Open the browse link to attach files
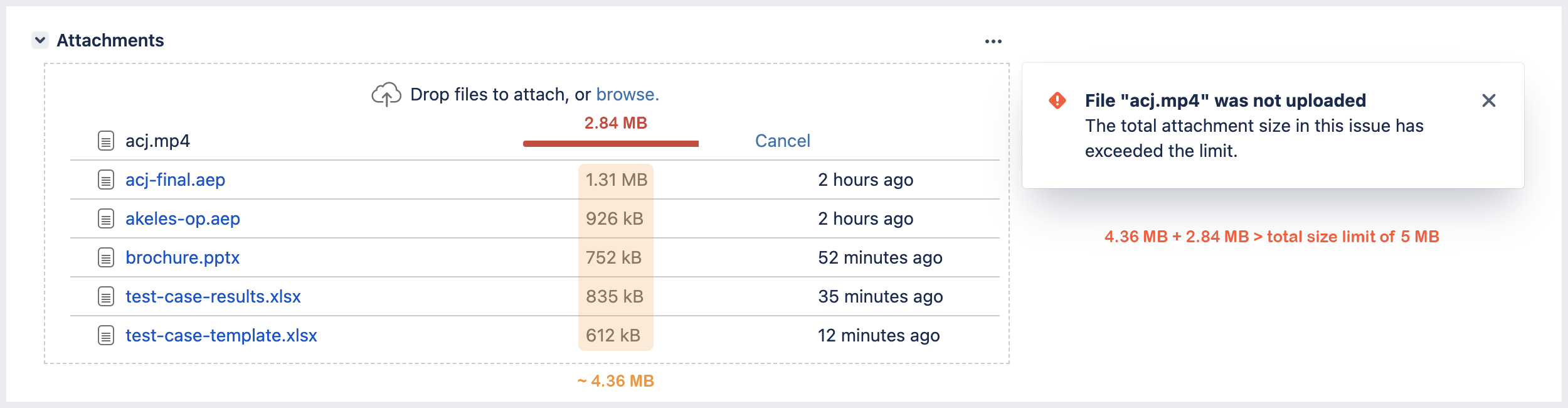The height and width of the screenshot is (408, 1568). (627, 94)
